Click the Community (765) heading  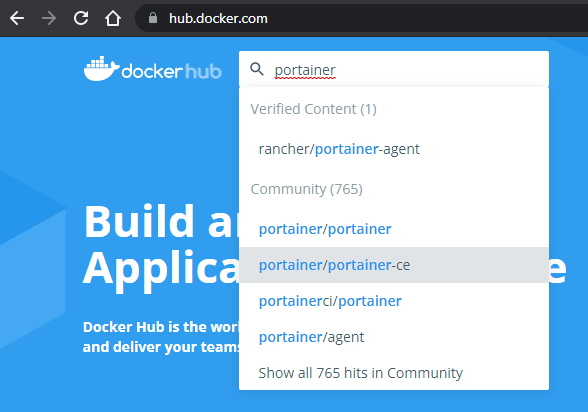pos(306,189)
